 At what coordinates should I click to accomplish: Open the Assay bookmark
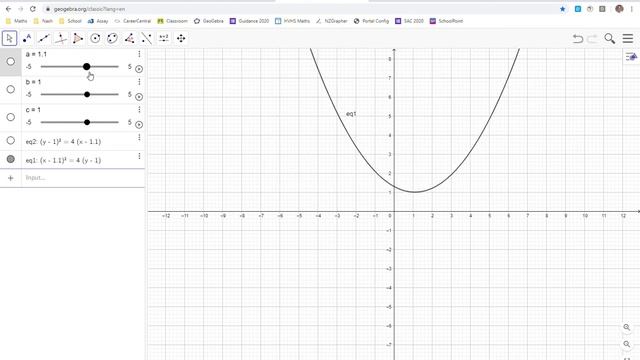(98, 21)
